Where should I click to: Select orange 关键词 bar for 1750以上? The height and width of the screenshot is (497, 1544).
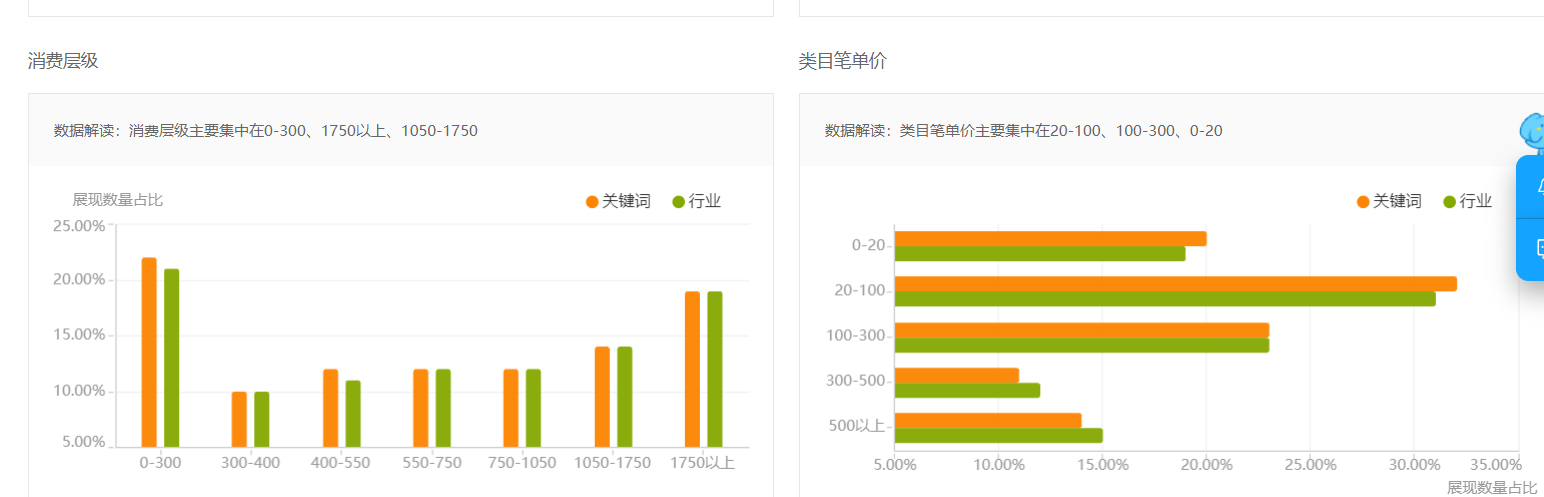click(x=693, y=369)
